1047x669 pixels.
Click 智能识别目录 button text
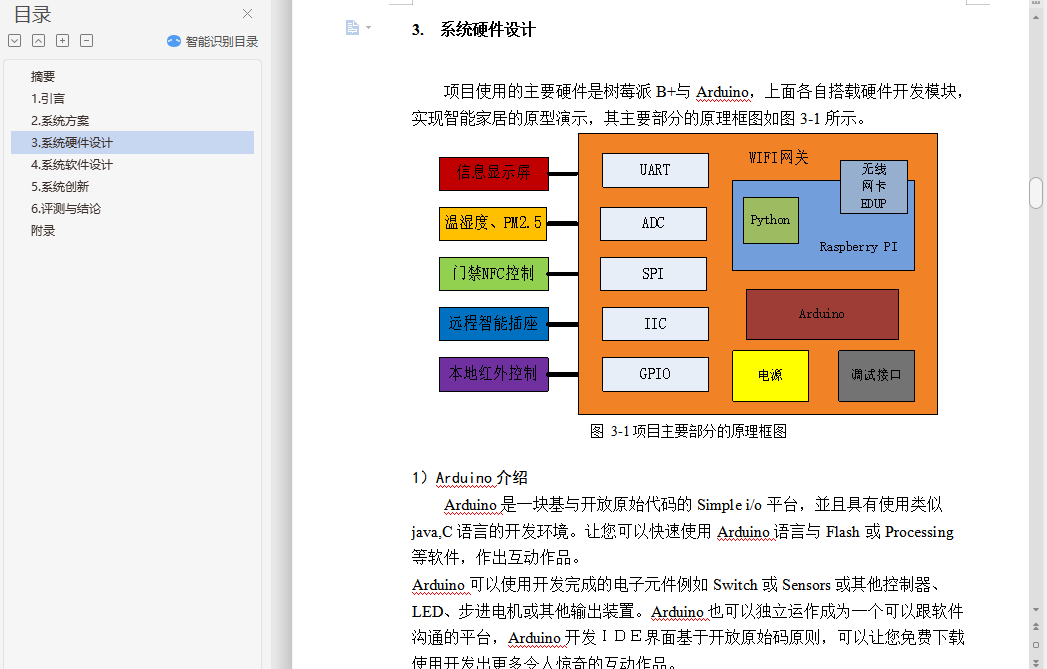coord(222,41)
